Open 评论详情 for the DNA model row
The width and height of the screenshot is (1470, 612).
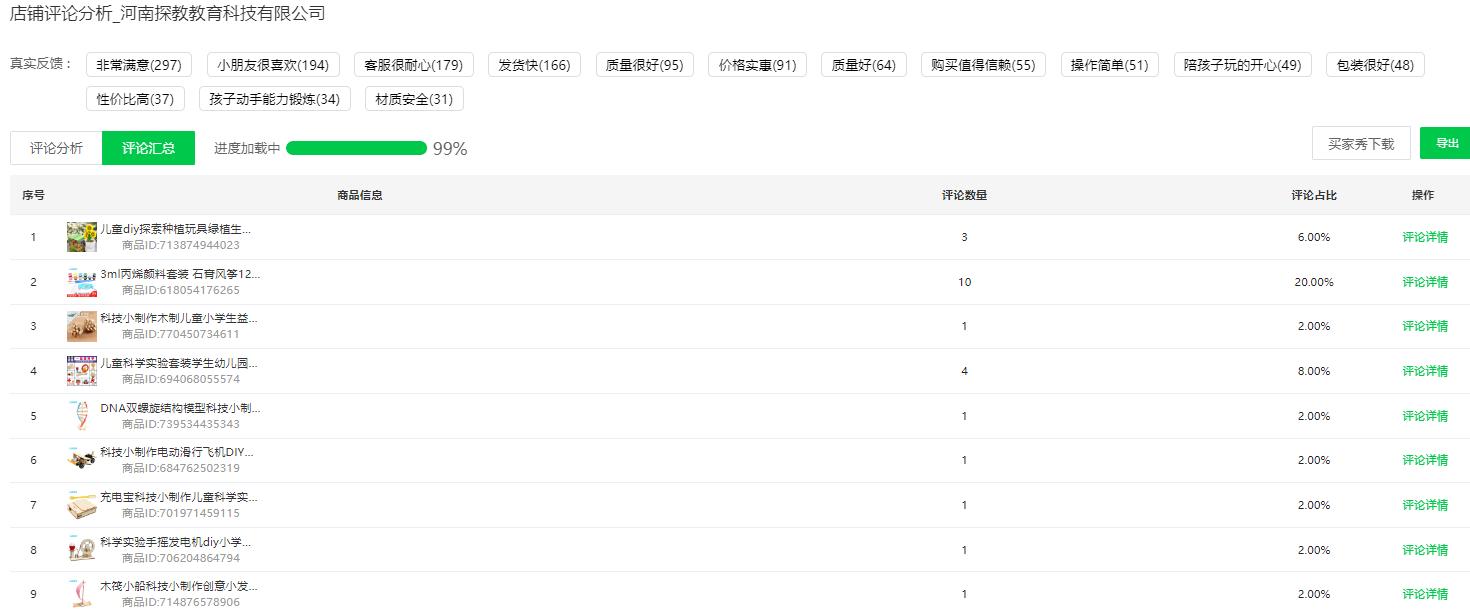(x=1424, y=416)
